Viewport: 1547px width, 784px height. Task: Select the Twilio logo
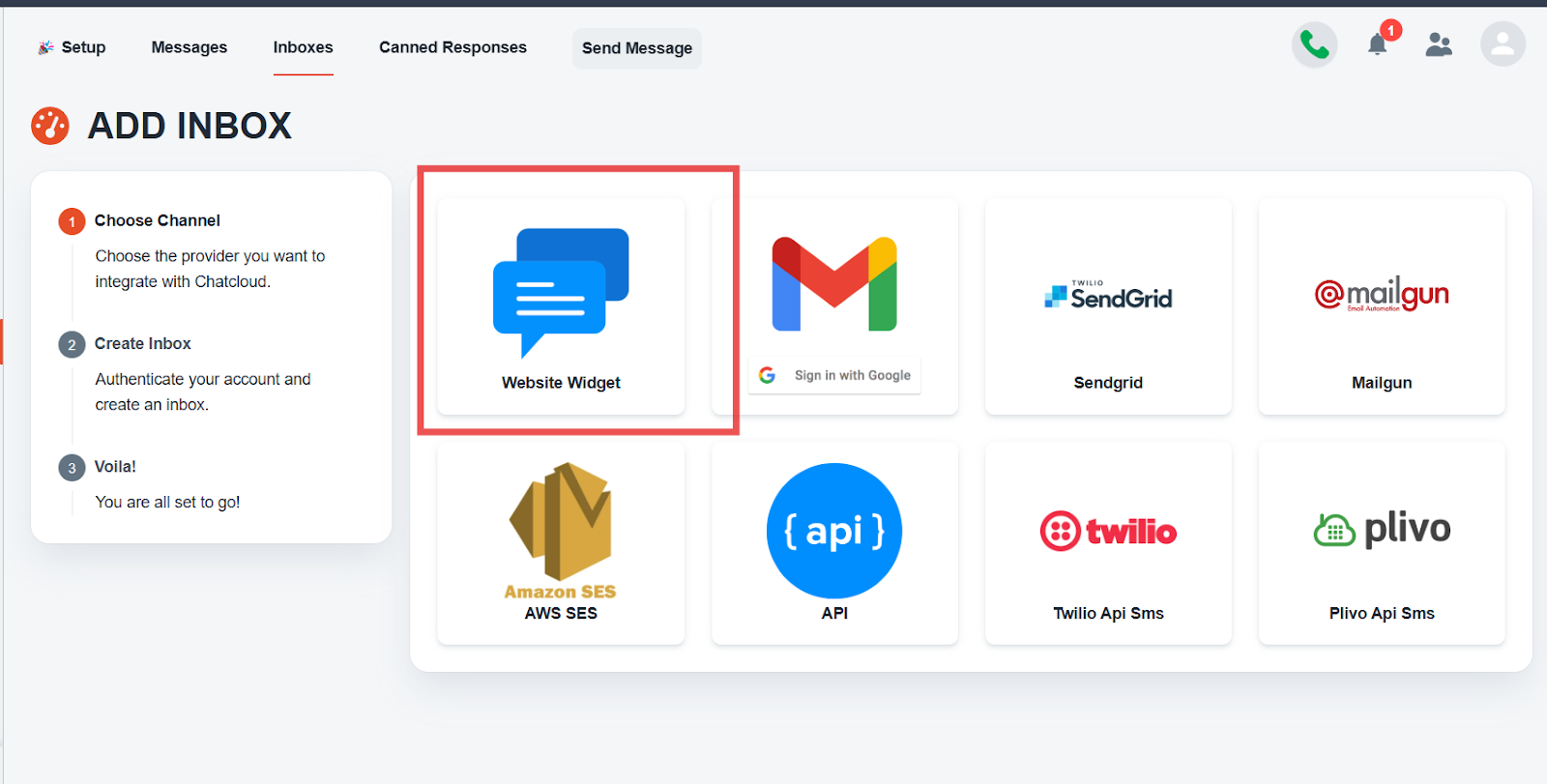pos(1108,531)
